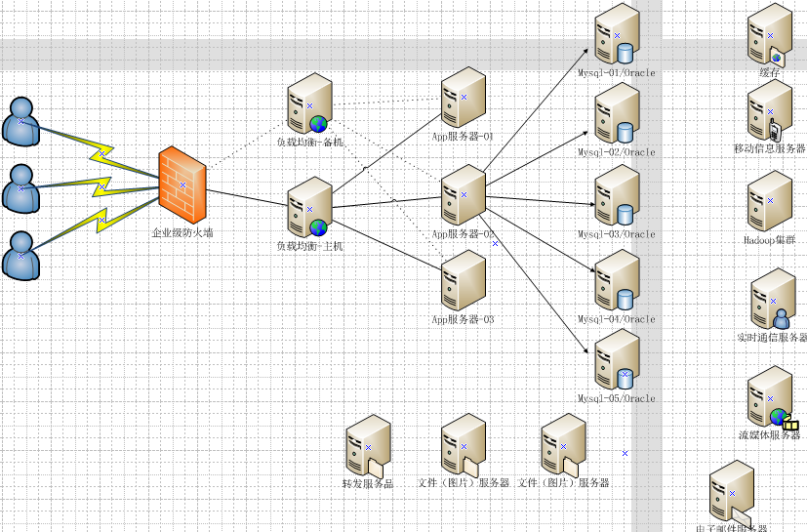808x532 pixels.
Task: Select the 负载均衡-备机 server icon
Action: [x=310, y=104]
